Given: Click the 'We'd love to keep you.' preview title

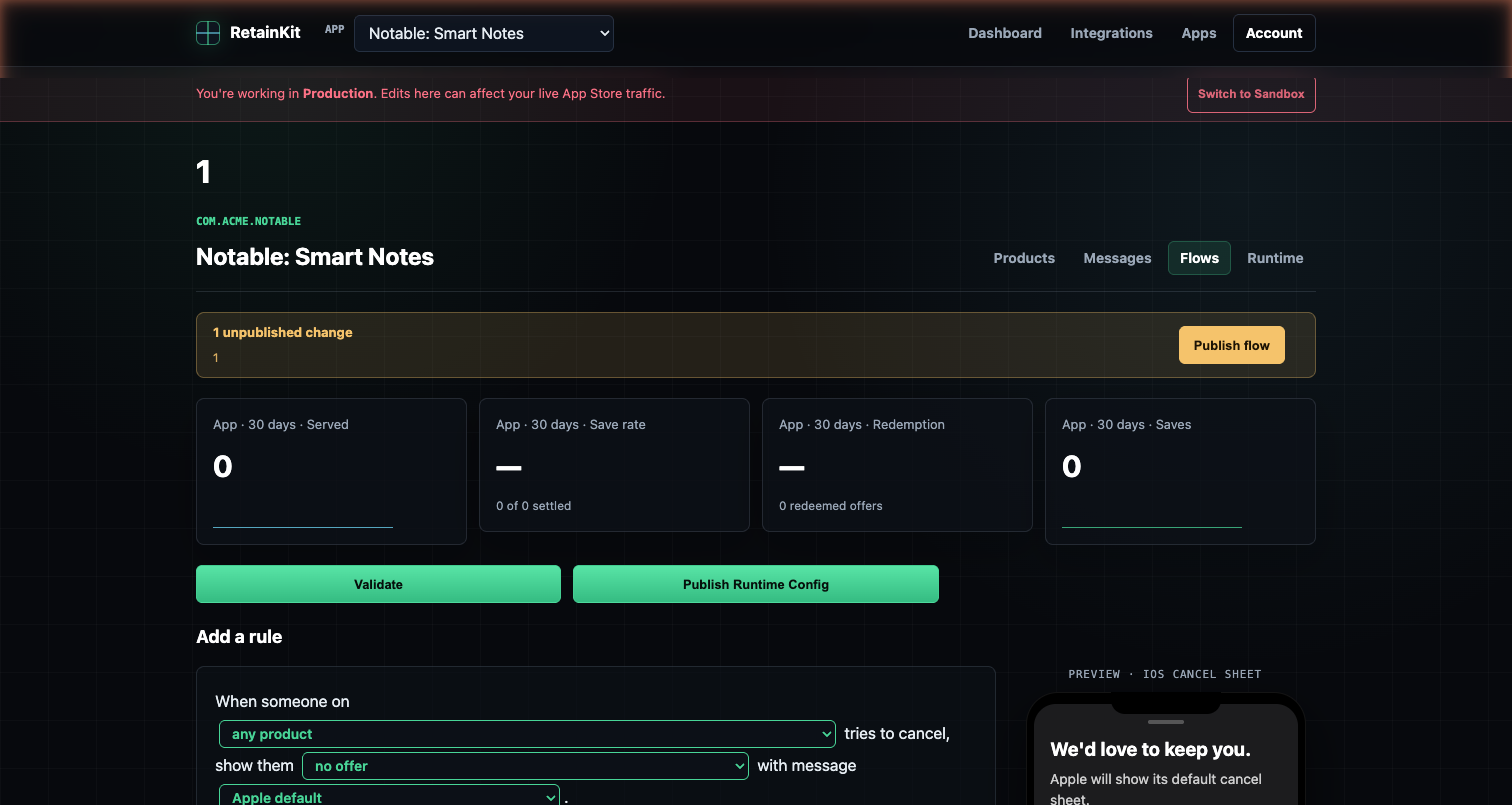Looking at the screenshot, I should click(x=1150, y=749).
